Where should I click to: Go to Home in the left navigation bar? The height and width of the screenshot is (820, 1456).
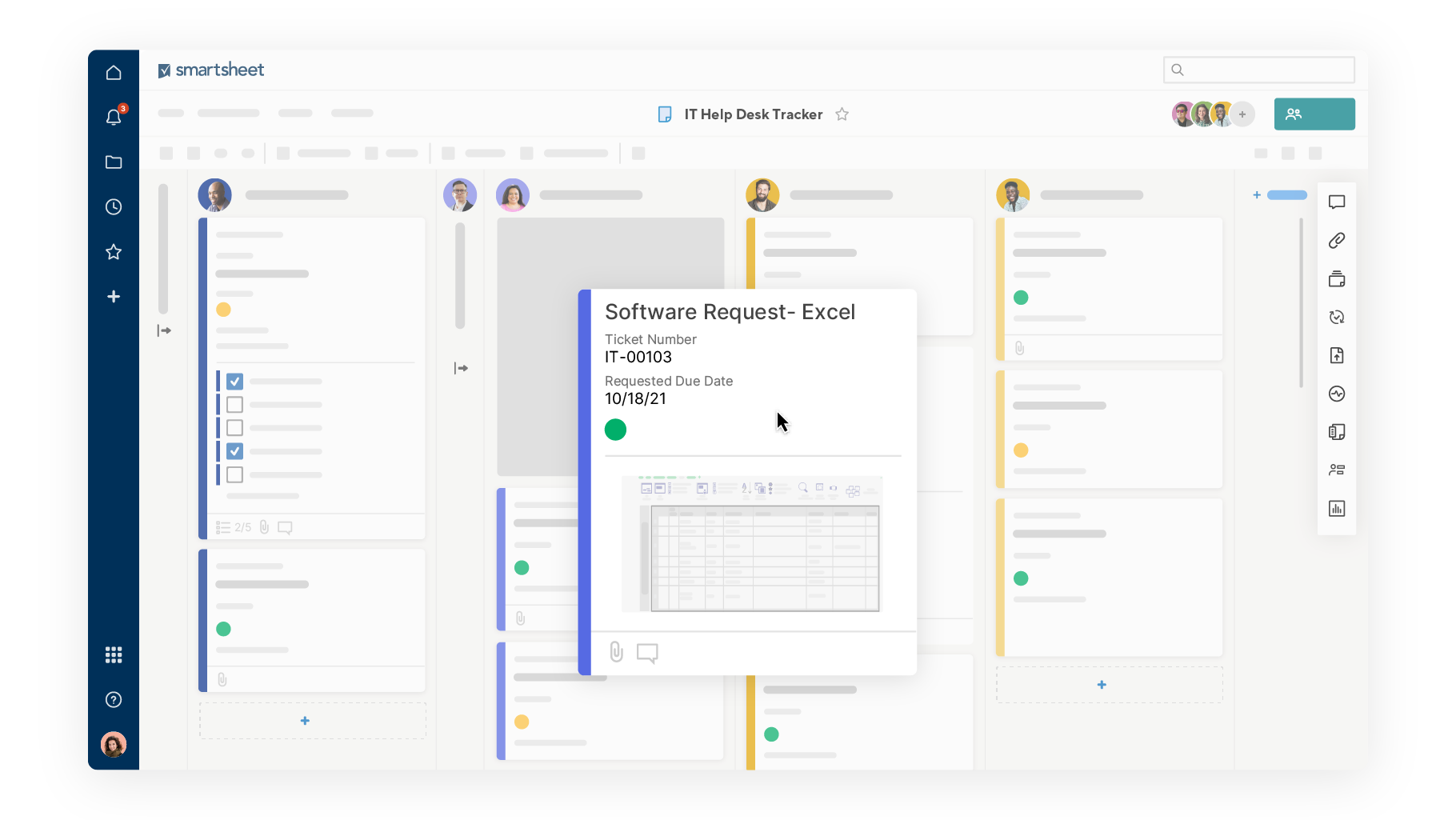point(114,73)
